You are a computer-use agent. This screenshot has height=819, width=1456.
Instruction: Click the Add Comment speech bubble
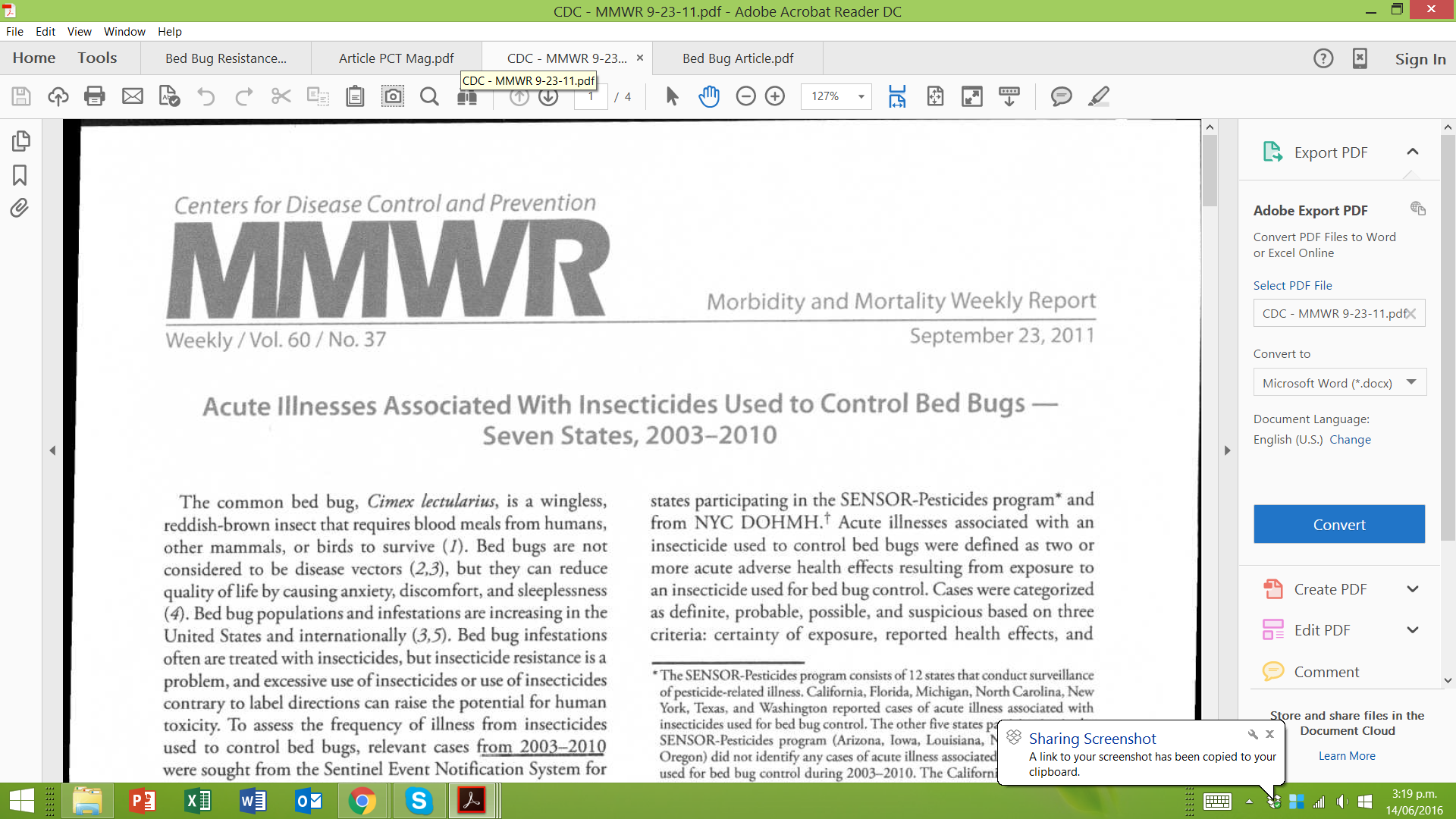(x=1061, y=96)
